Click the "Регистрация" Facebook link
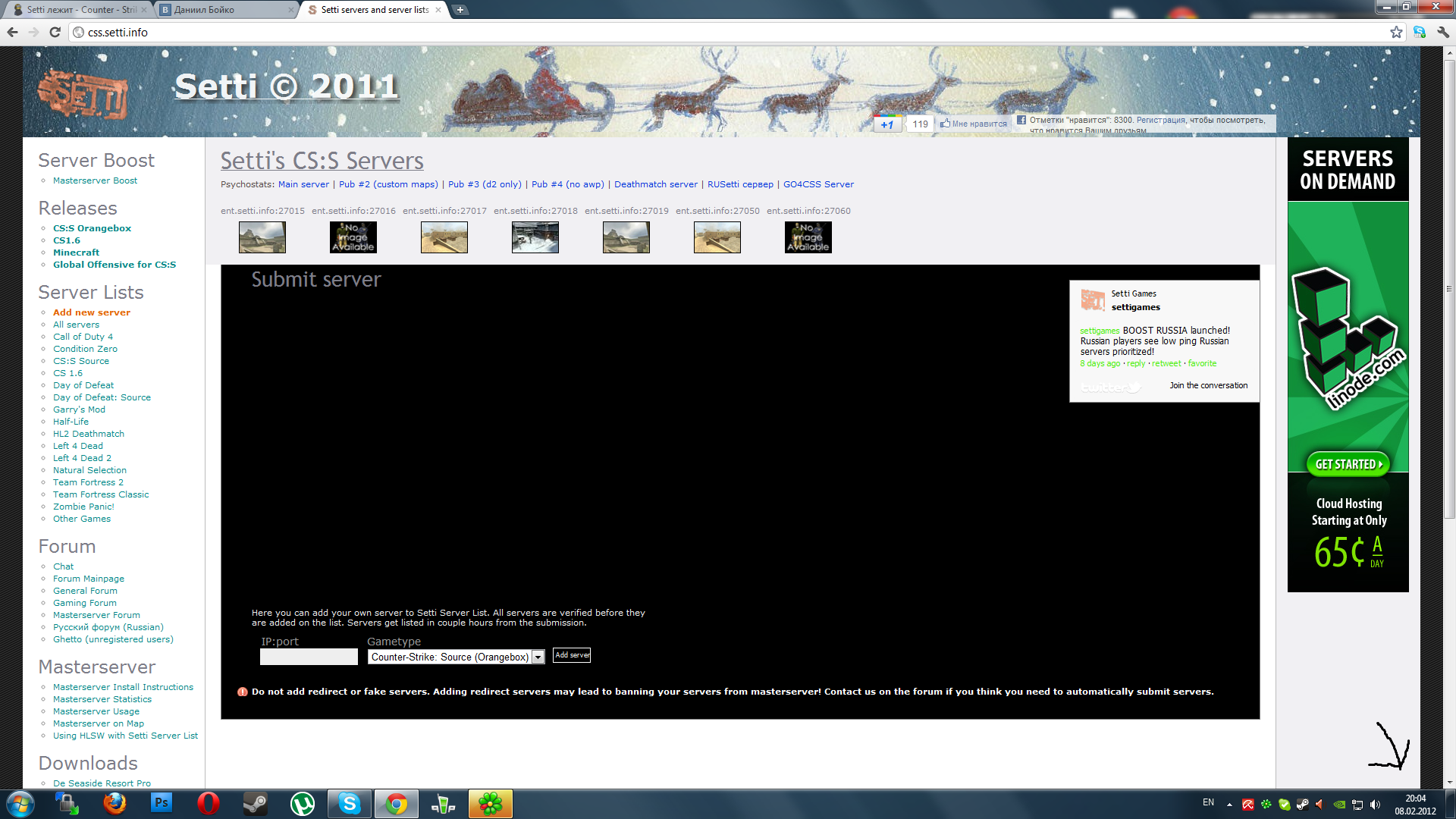1456x819 pixels. [x=1160, y=120]
